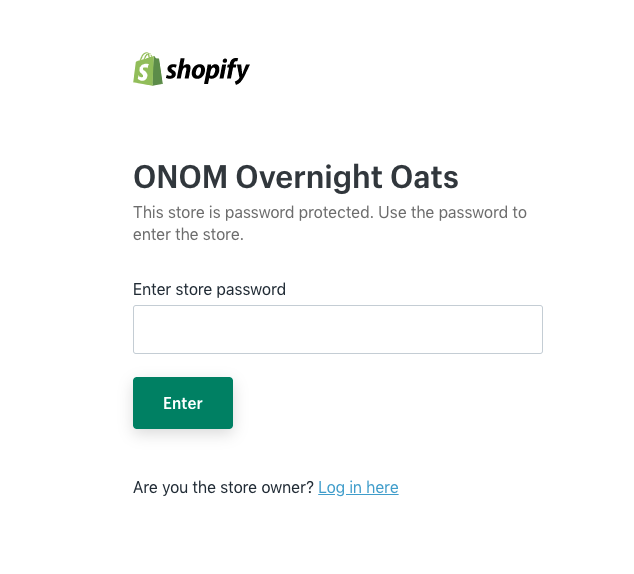
Task: Click the word Oats in the store name
Action: click(x=424, y=177)
